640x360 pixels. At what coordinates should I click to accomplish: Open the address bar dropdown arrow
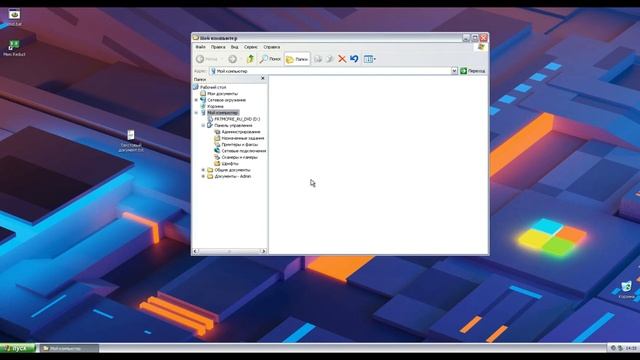pos(454,71)
